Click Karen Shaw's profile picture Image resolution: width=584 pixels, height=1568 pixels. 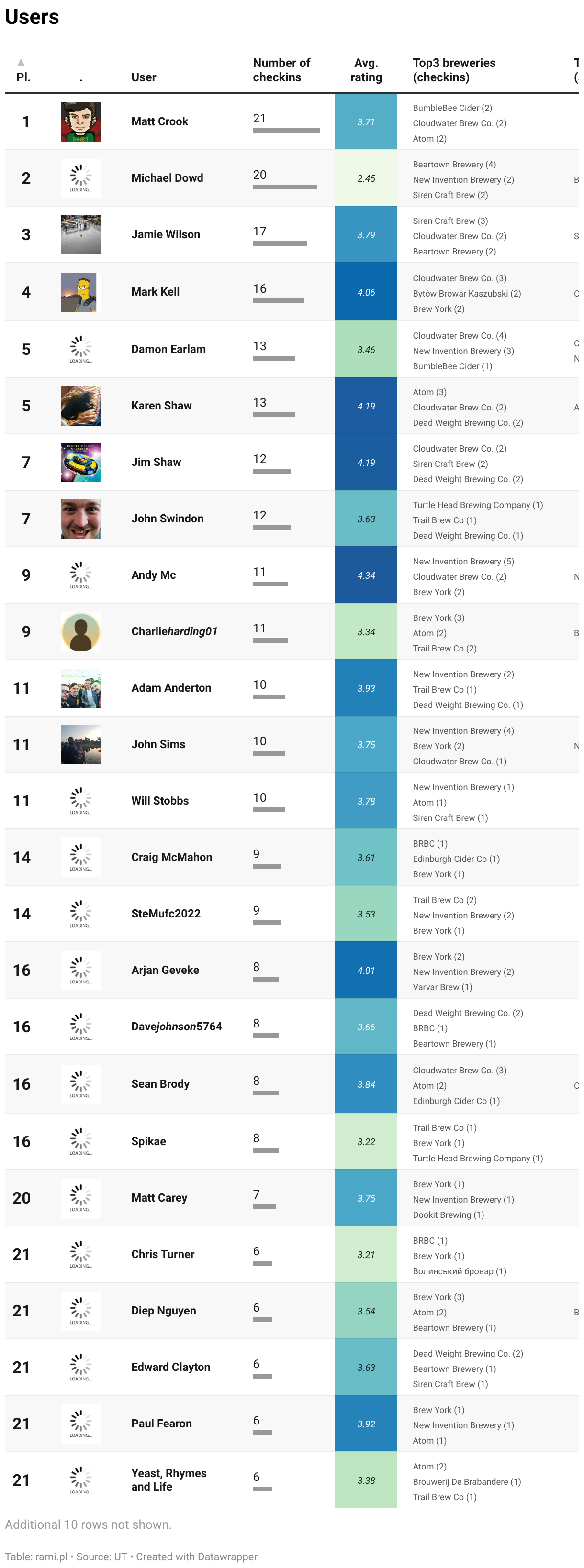pyautogui.click(x=80, y=406)
